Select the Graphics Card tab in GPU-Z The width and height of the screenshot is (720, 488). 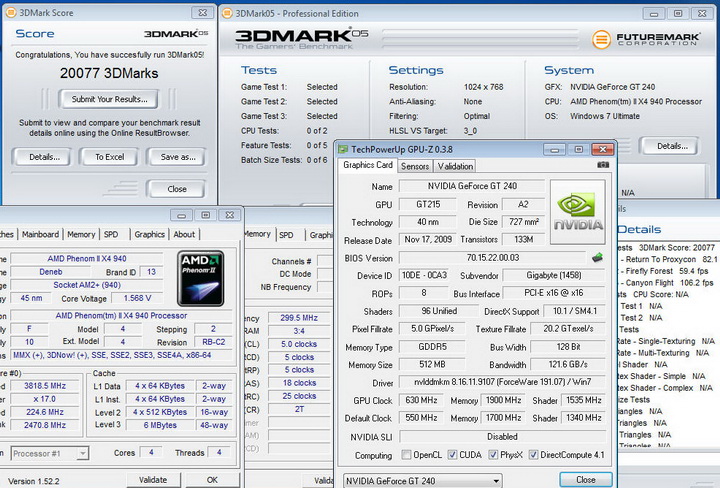[x=368, y=165]
